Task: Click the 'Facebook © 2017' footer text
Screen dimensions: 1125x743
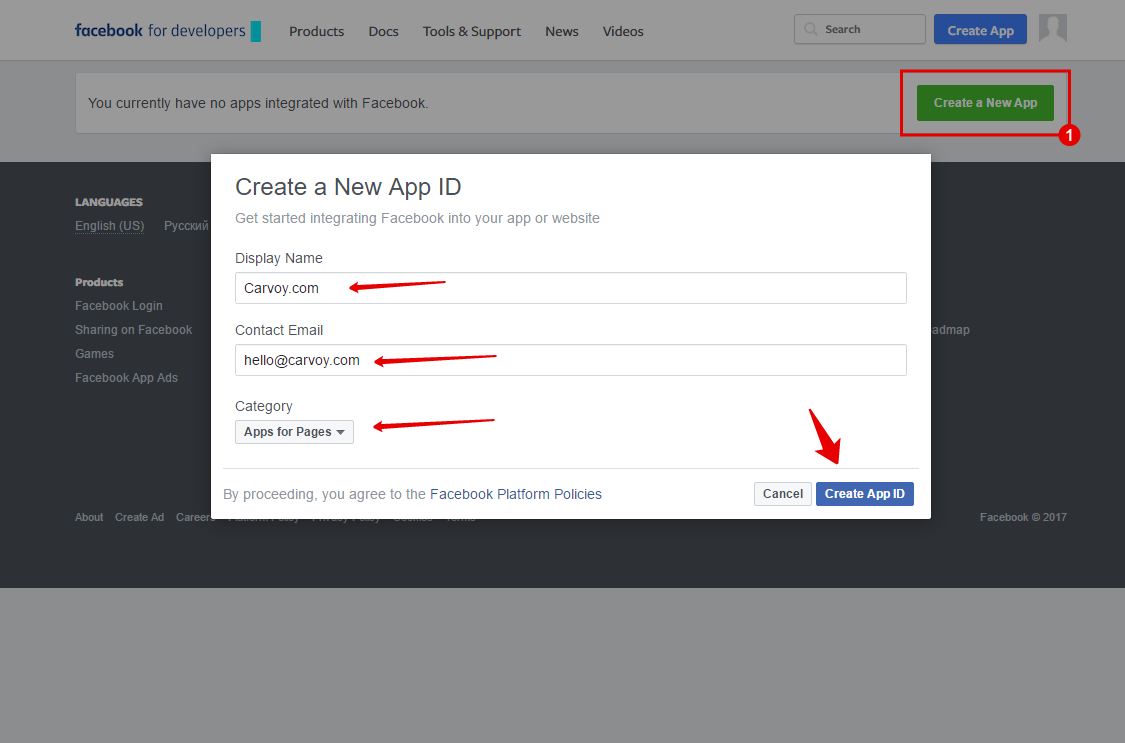Action: (x=1023, y=517)
